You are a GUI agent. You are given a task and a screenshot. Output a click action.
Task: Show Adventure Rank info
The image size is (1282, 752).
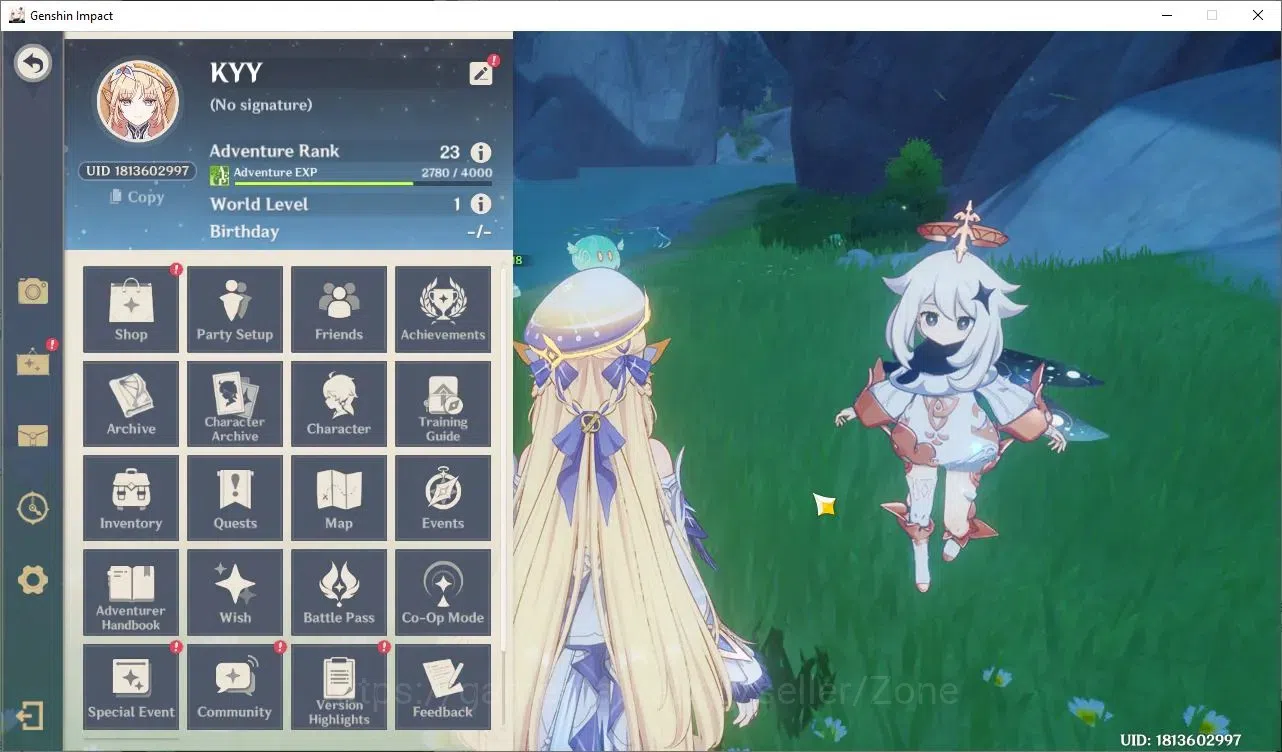(481, 152)
